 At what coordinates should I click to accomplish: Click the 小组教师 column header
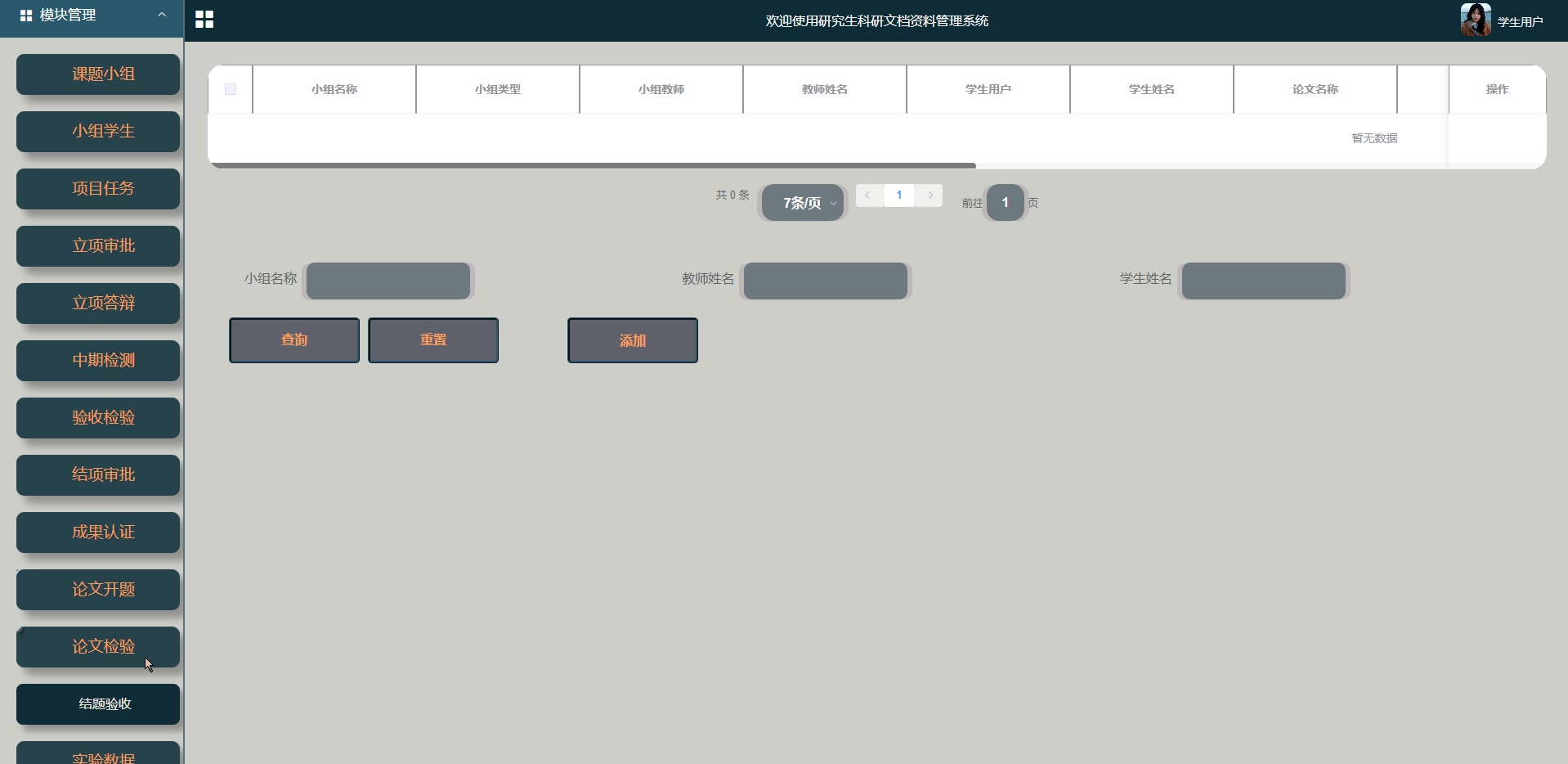[x=661, y=89]
